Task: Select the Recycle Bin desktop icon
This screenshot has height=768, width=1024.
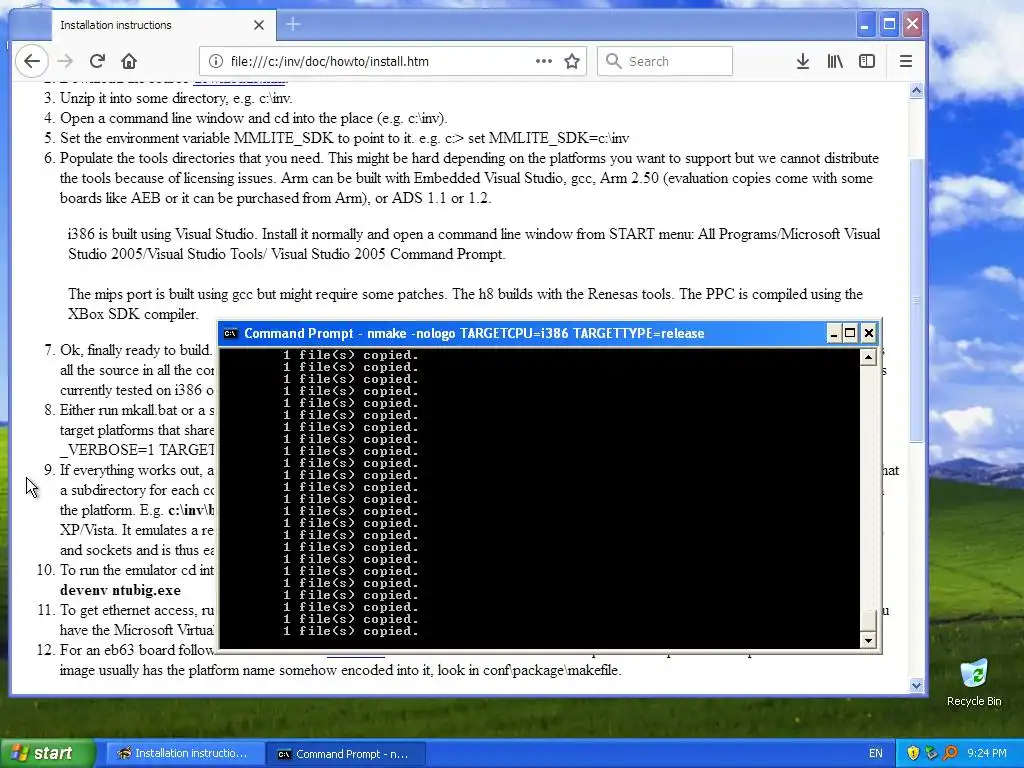Action: tap(974, 682)
